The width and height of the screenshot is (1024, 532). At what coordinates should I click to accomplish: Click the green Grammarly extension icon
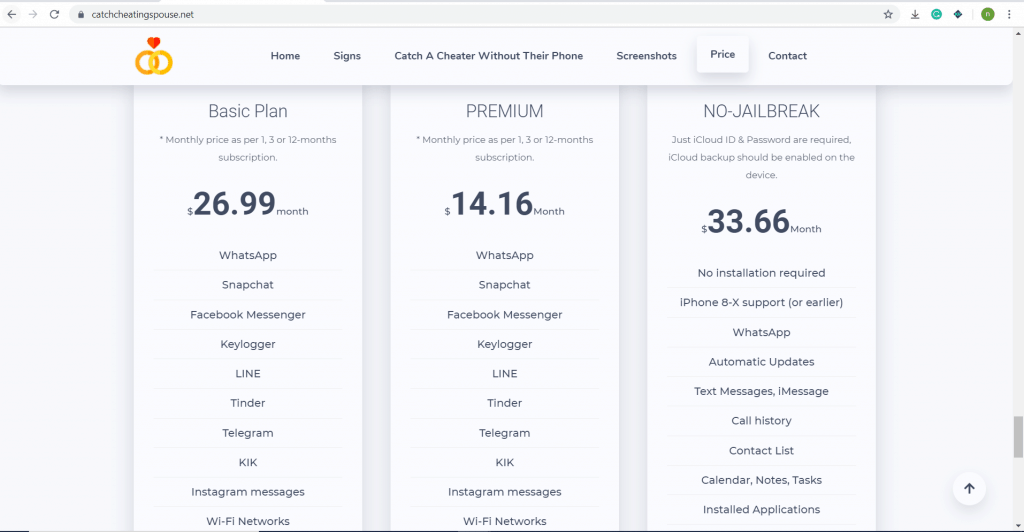coord(936,14)
